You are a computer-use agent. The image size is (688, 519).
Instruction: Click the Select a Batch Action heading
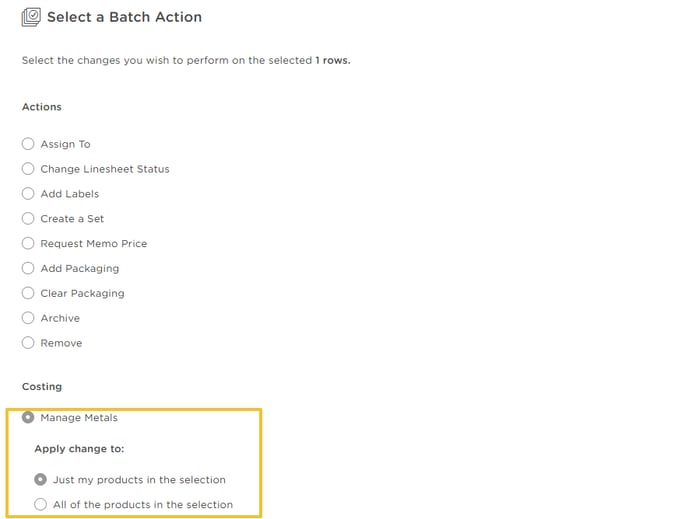(125, 17)
